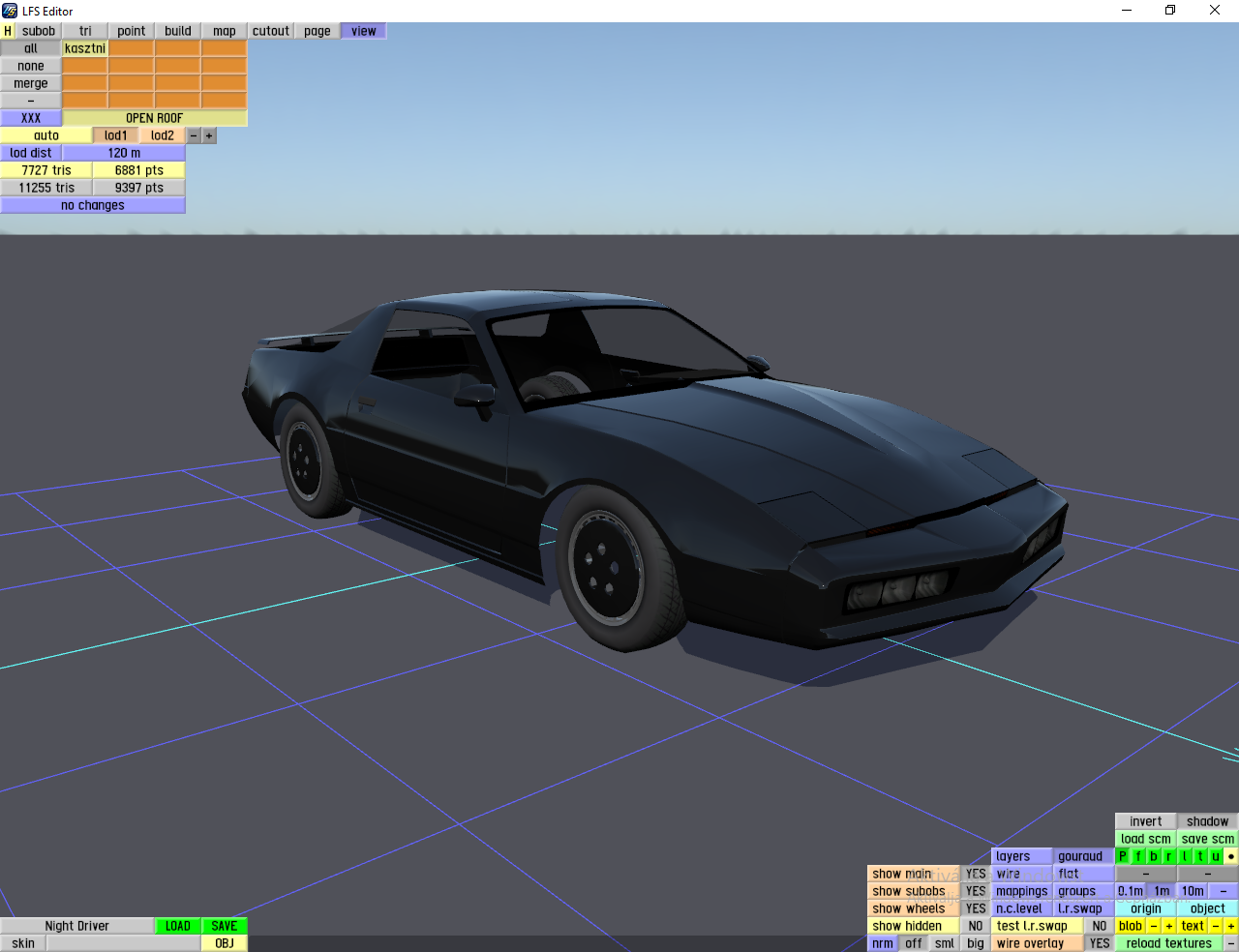Image resolution: width=1239 pixels, height=952 pixels.
Task: Click the Night Driver name field
Action: pyautogui.click(x=77, y=926)
